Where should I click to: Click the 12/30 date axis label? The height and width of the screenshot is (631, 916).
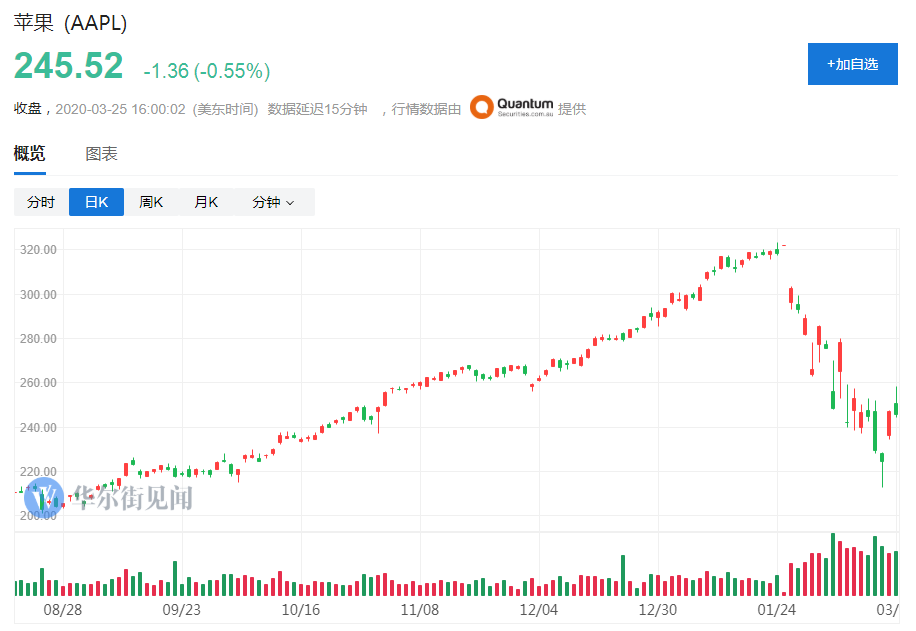tap(658, 610)
